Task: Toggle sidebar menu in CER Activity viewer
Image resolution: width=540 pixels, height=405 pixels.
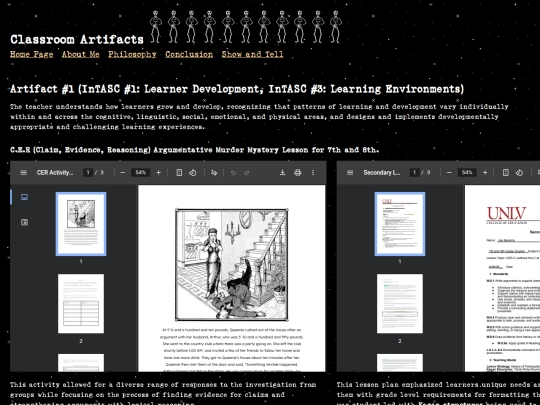Action: coord(23,173)
